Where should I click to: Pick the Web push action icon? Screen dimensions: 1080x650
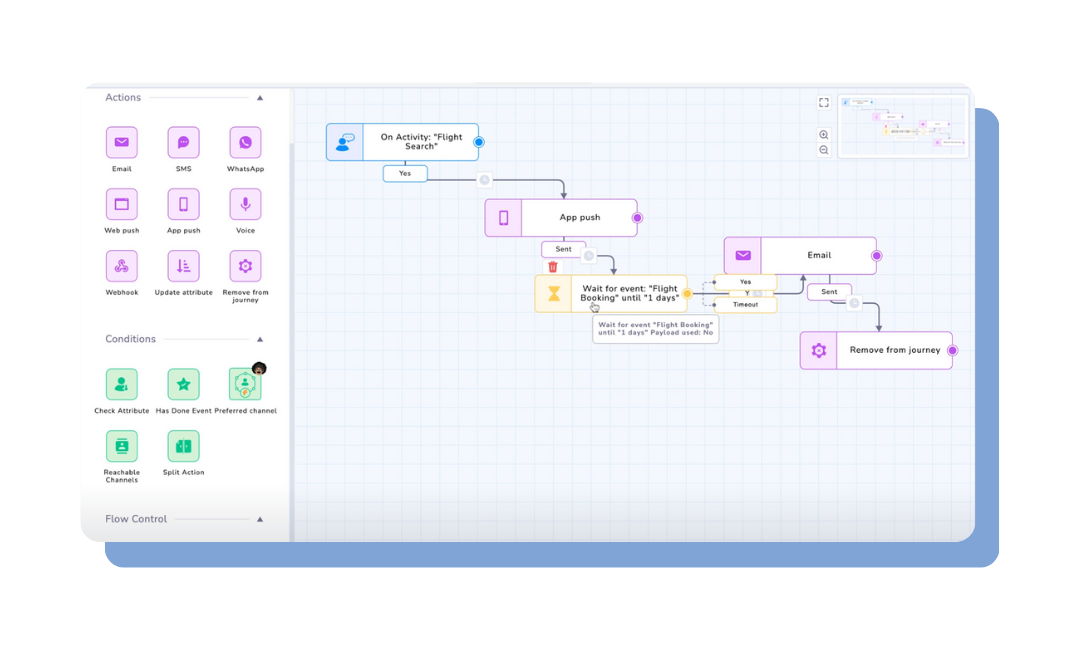click(x=122, y=205)
